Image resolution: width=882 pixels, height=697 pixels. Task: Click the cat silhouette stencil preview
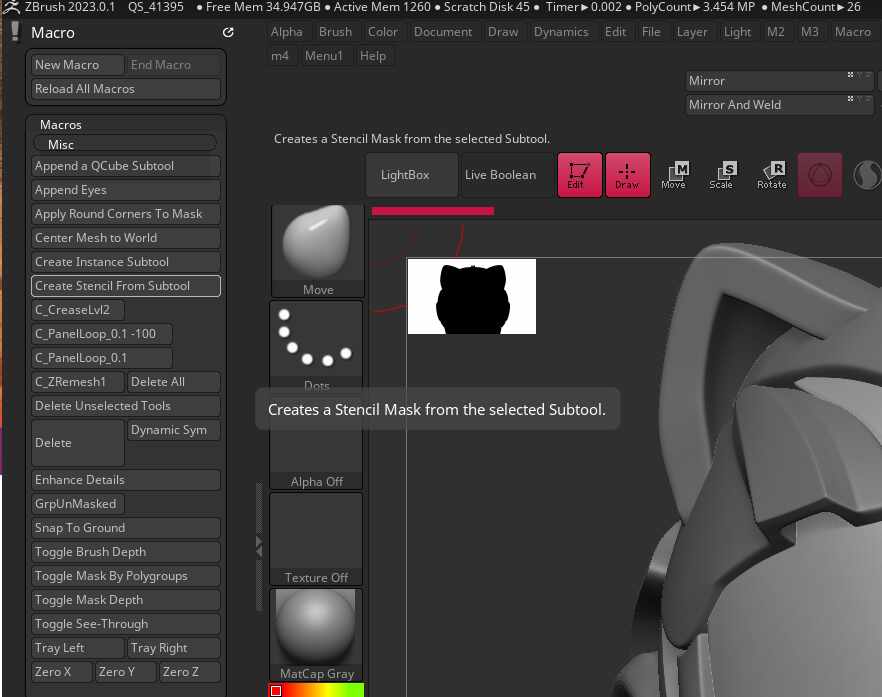tap(472, 296)
